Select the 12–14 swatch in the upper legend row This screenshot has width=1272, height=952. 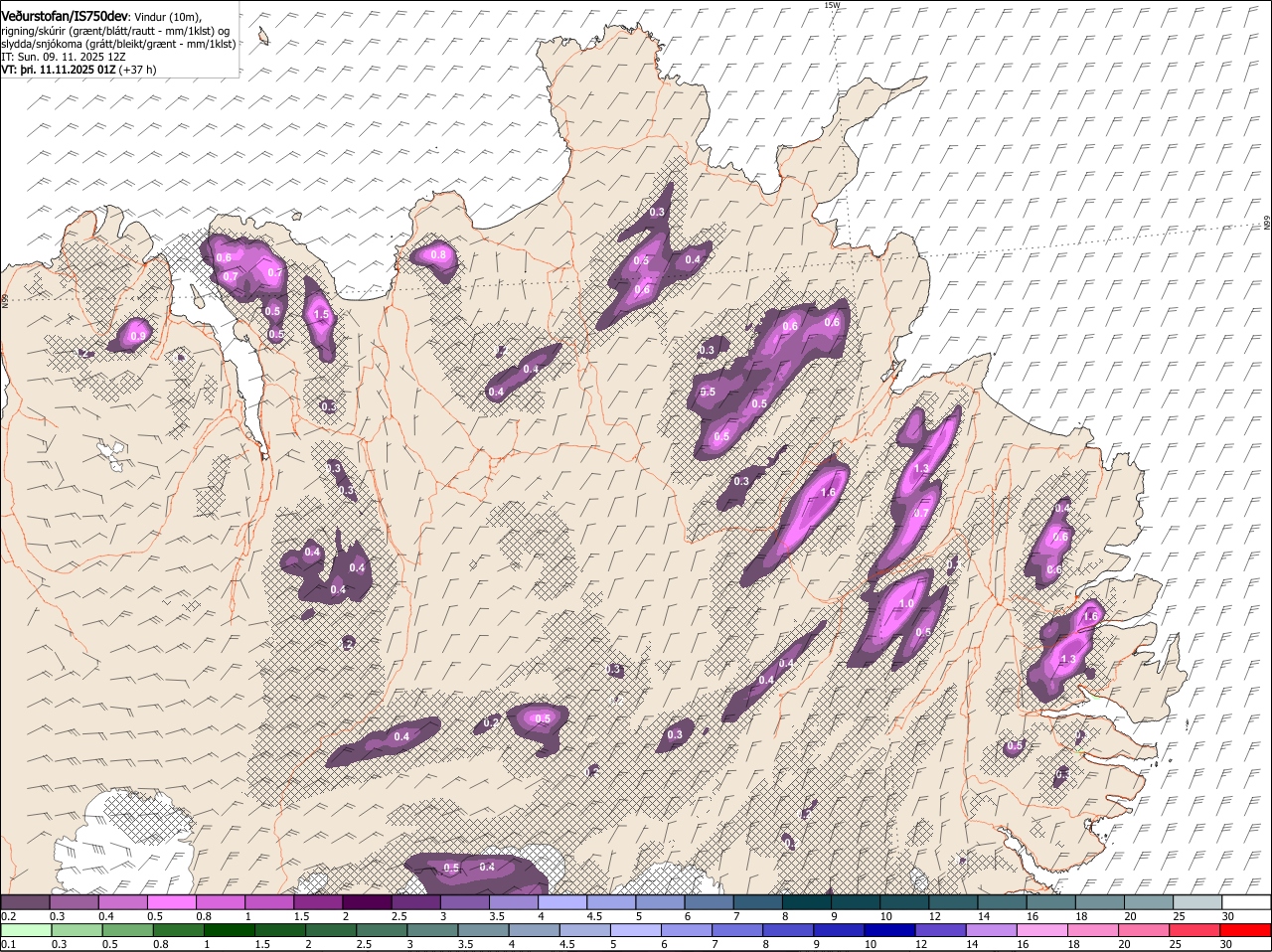954,901
